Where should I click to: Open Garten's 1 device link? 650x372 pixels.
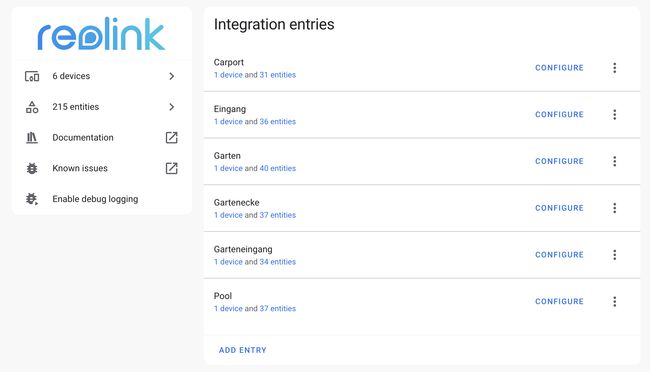click(228, 168)
